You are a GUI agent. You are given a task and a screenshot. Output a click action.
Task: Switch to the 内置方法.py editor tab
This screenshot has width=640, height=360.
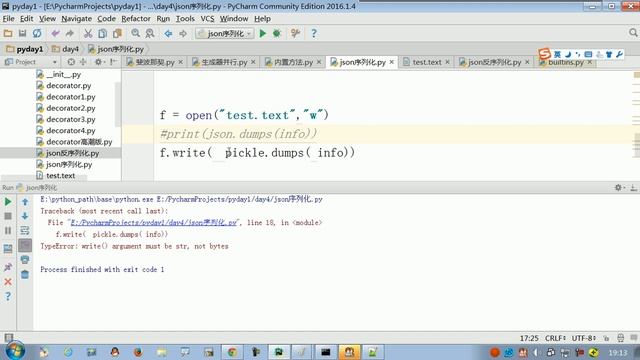tap(293, 62)
